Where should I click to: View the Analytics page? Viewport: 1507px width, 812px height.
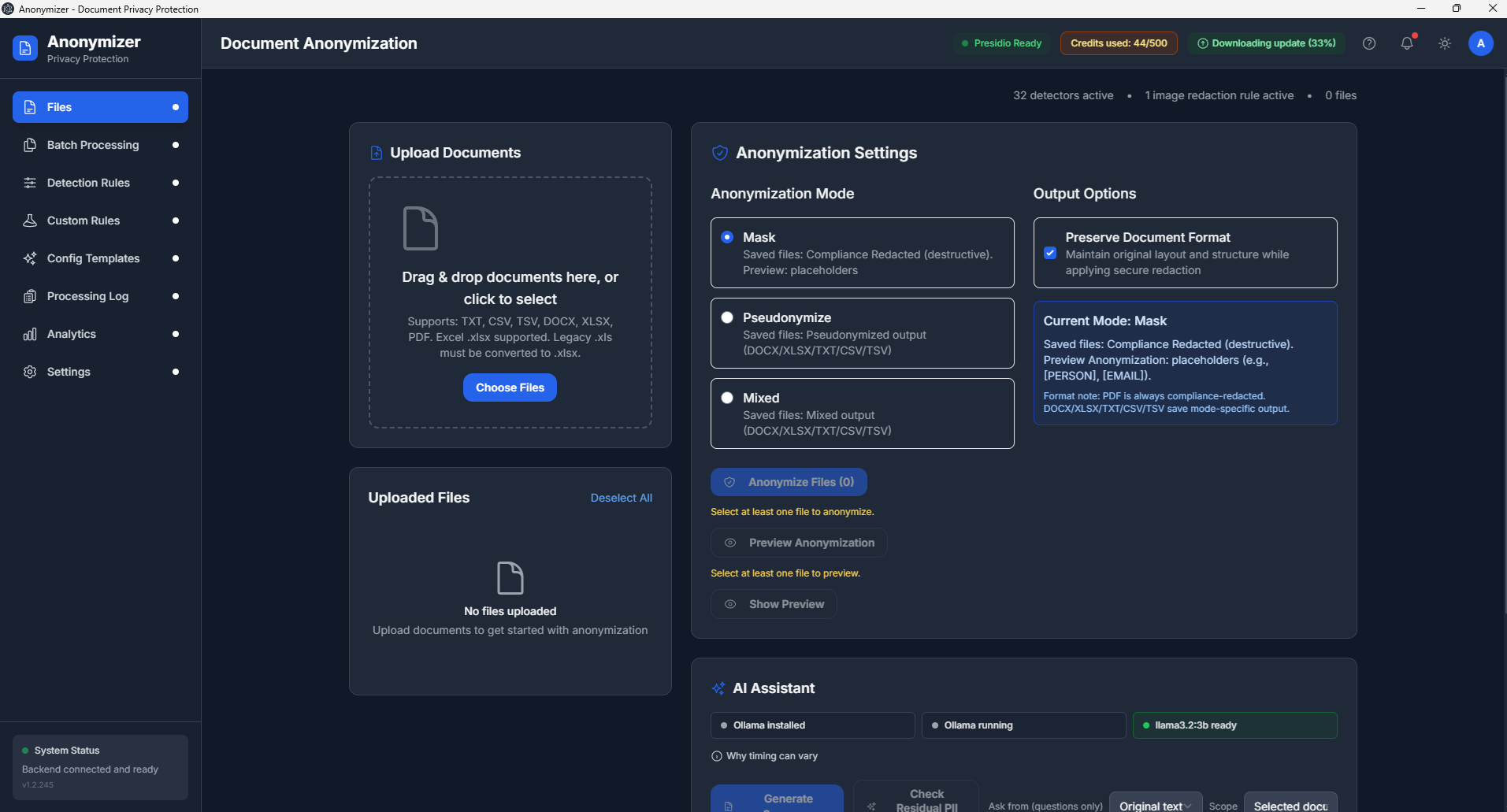pos(100,334)
